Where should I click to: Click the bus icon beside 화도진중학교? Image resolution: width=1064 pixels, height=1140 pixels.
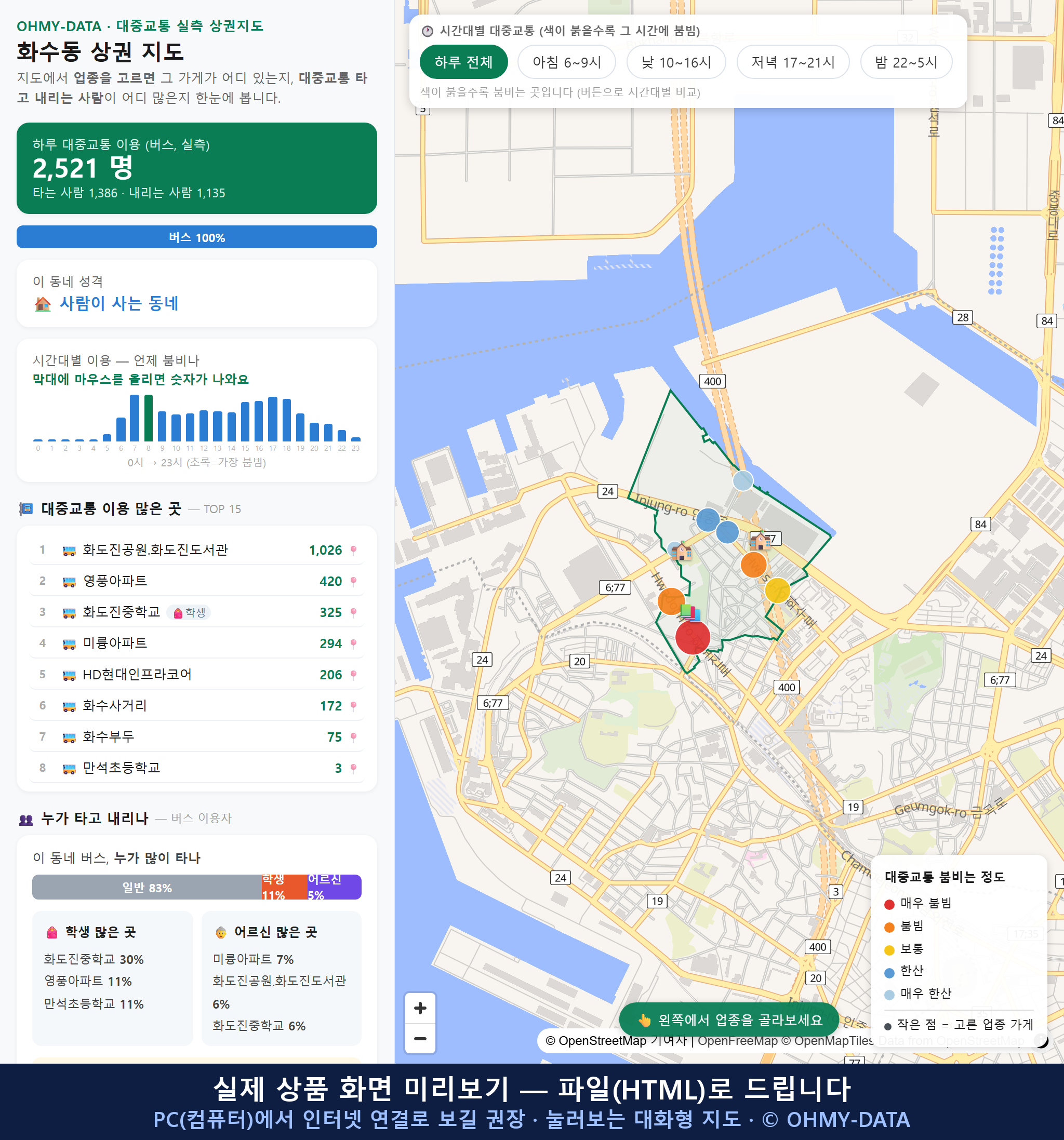69,612
